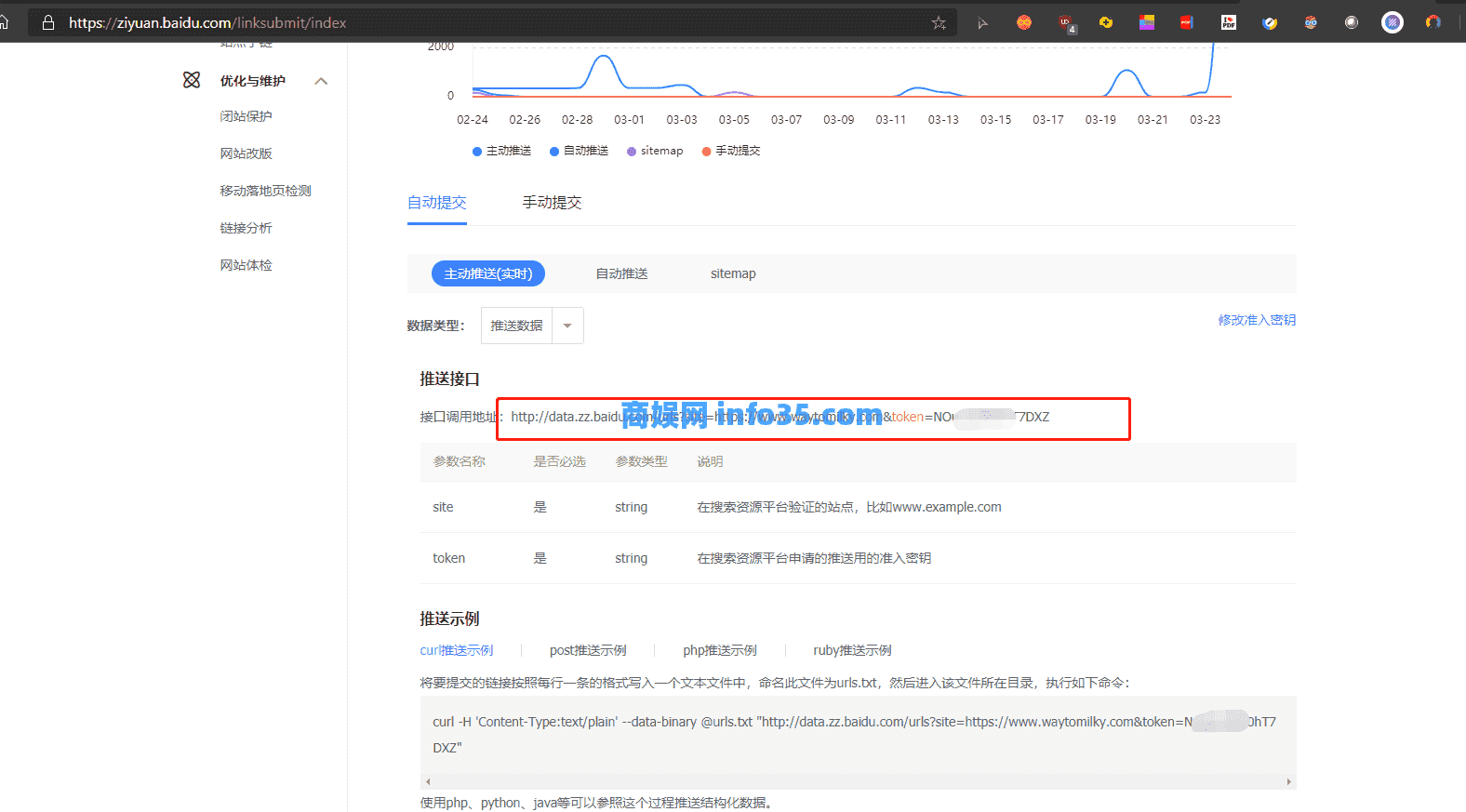1466x812 pixels.
Task: Click the lock icon in the address bar
Action: [48, 22]
